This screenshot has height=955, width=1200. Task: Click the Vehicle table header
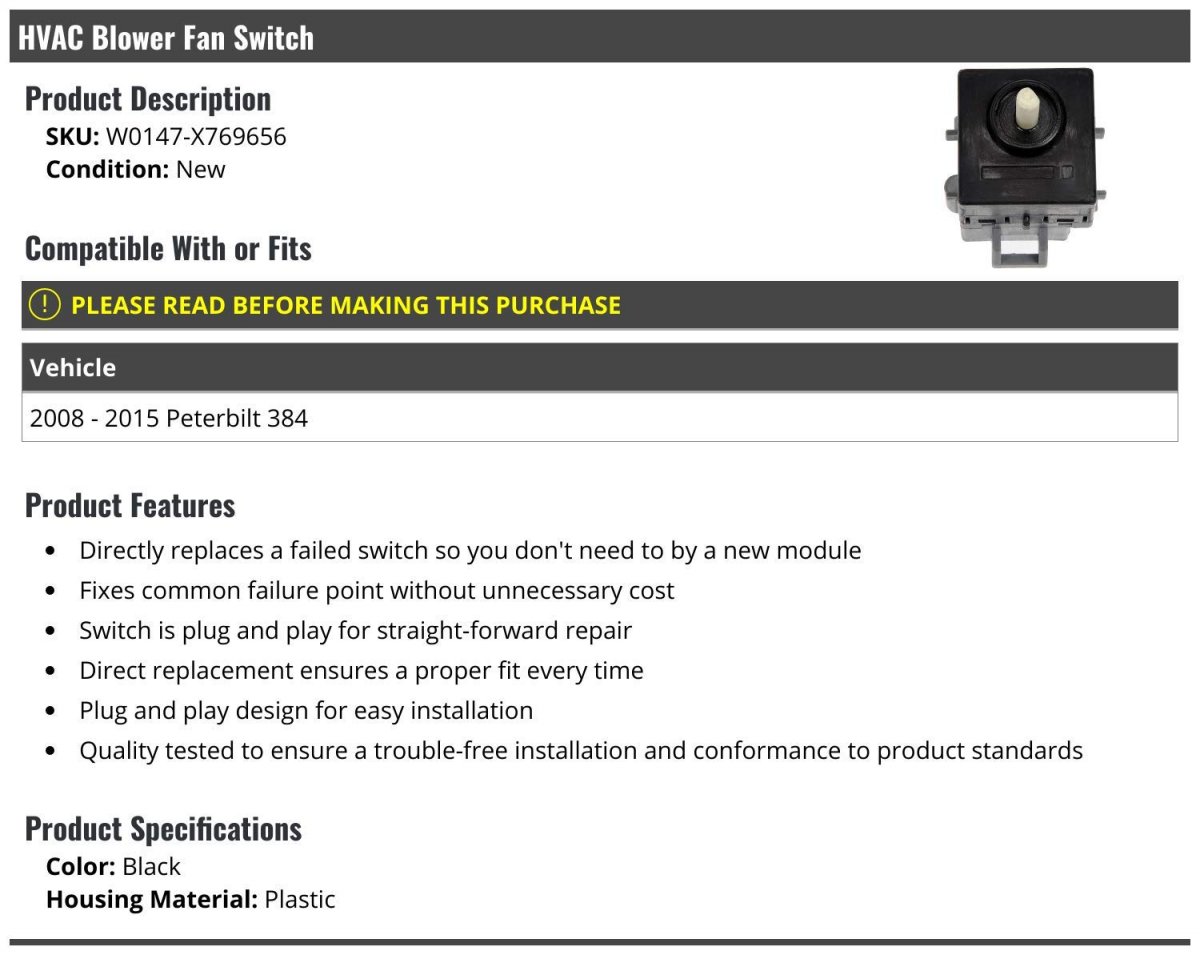point(73,368)
